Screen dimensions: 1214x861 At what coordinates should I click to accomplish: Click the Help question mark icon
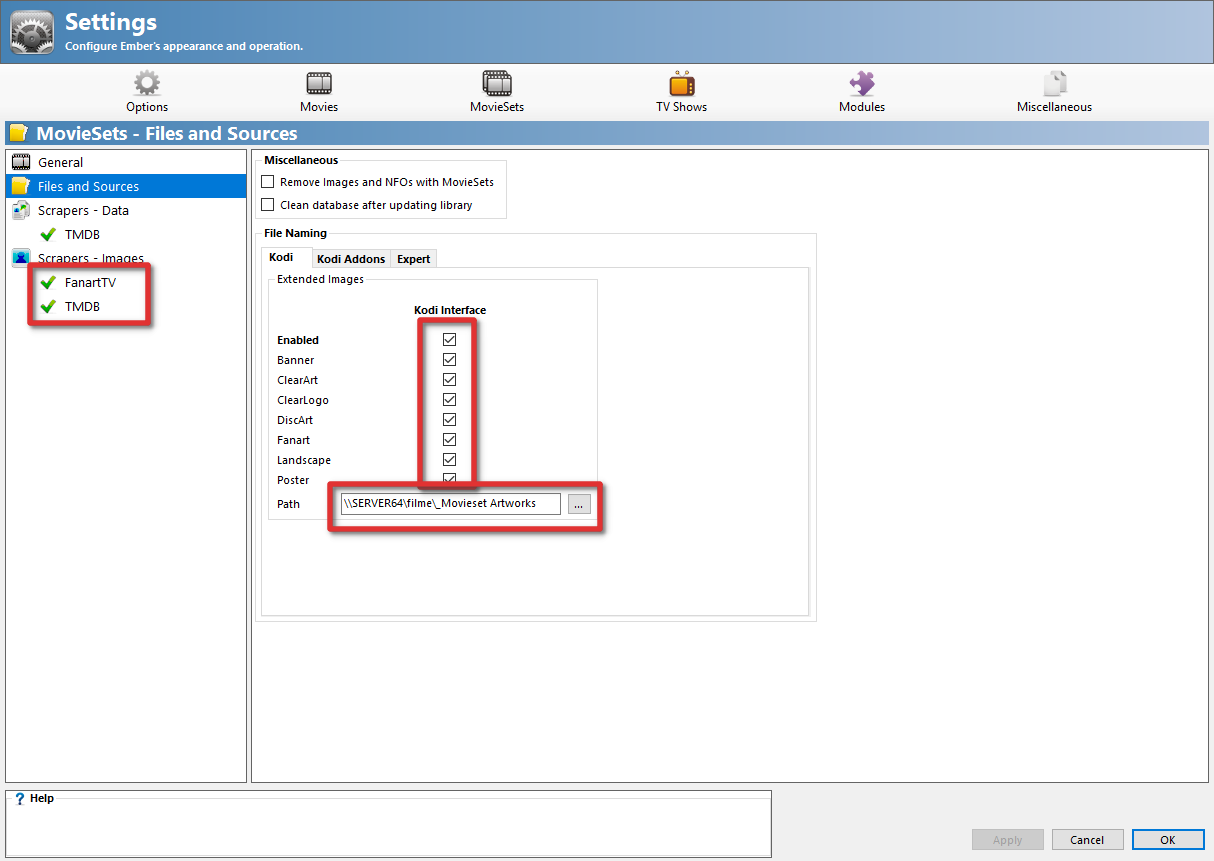point(19,799)
